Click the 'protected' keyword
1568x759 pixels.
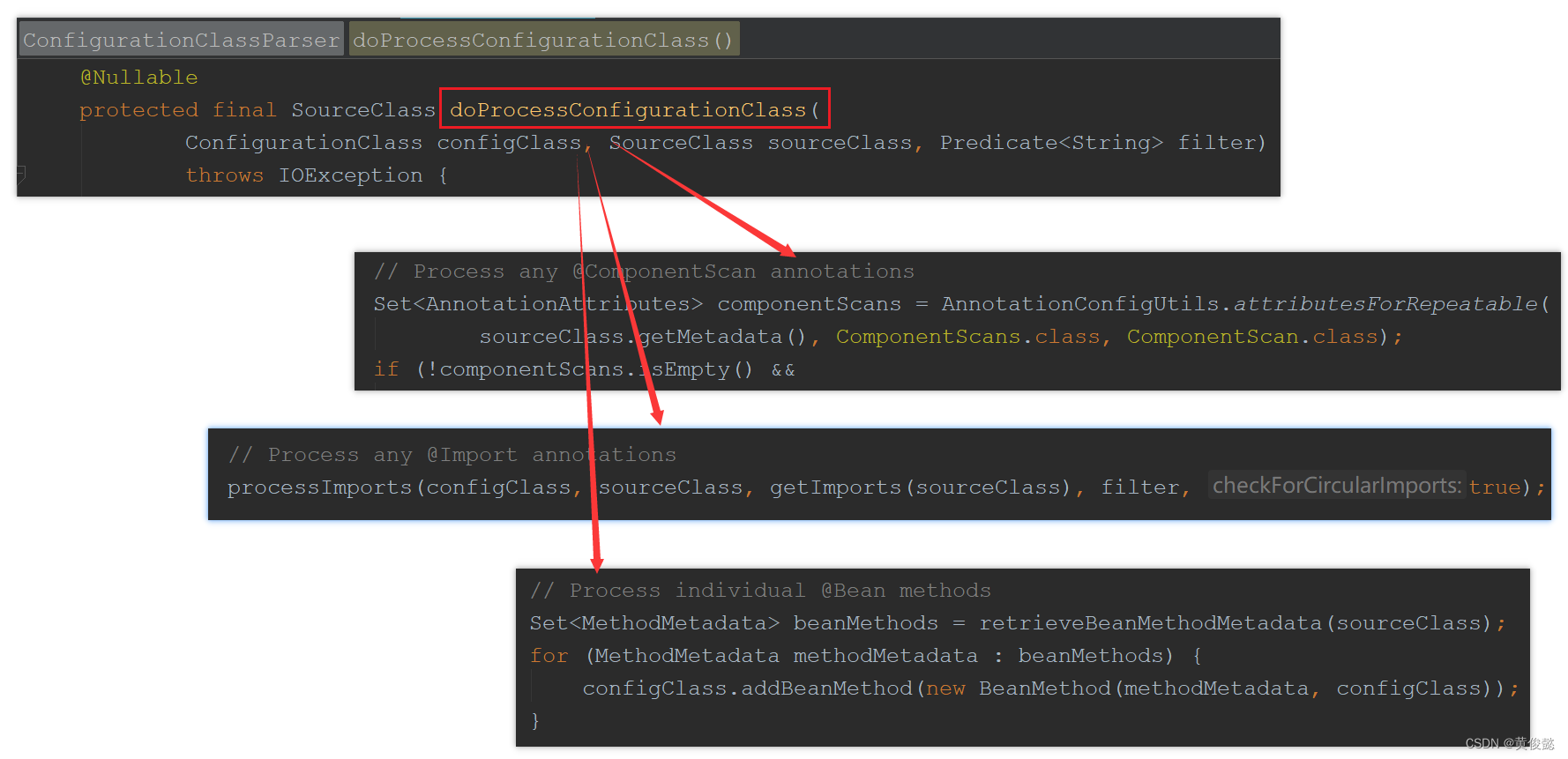[138, 110]
